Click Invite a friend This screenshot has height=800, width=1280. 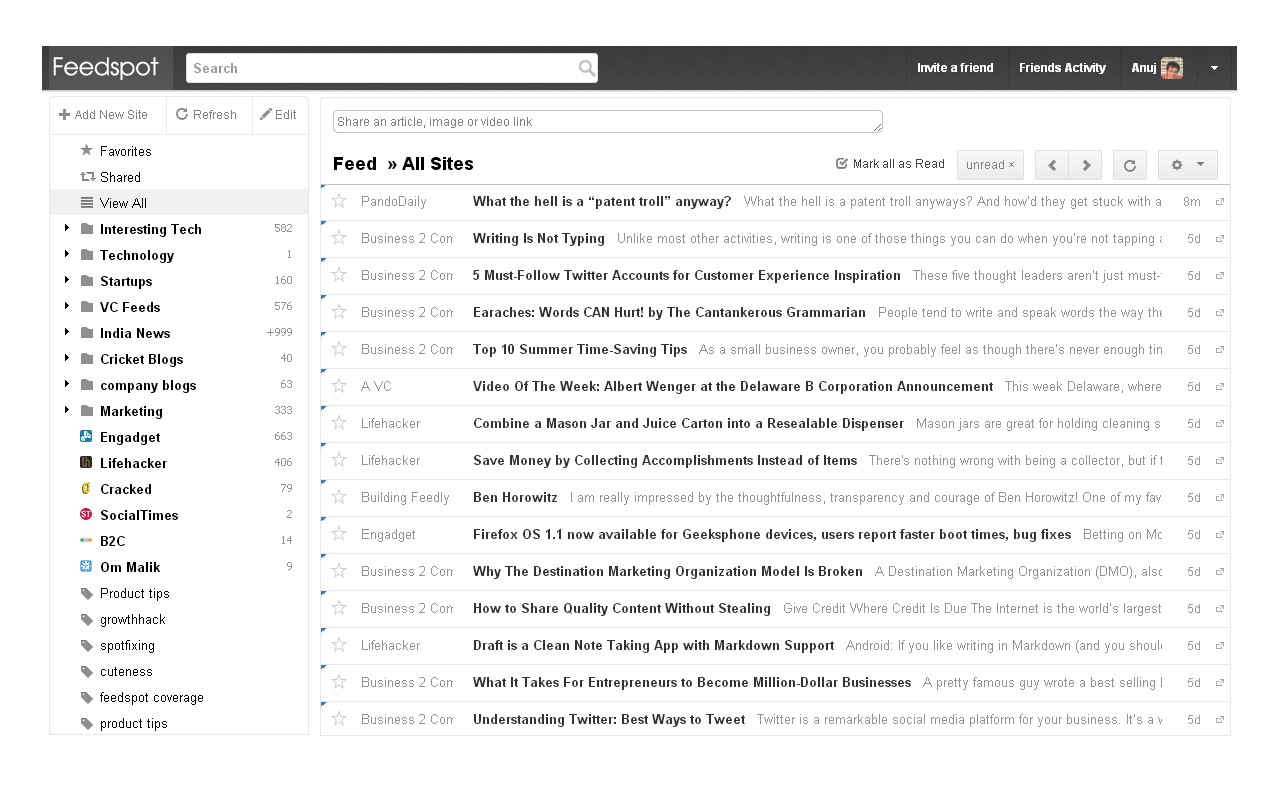coord(955,68)
